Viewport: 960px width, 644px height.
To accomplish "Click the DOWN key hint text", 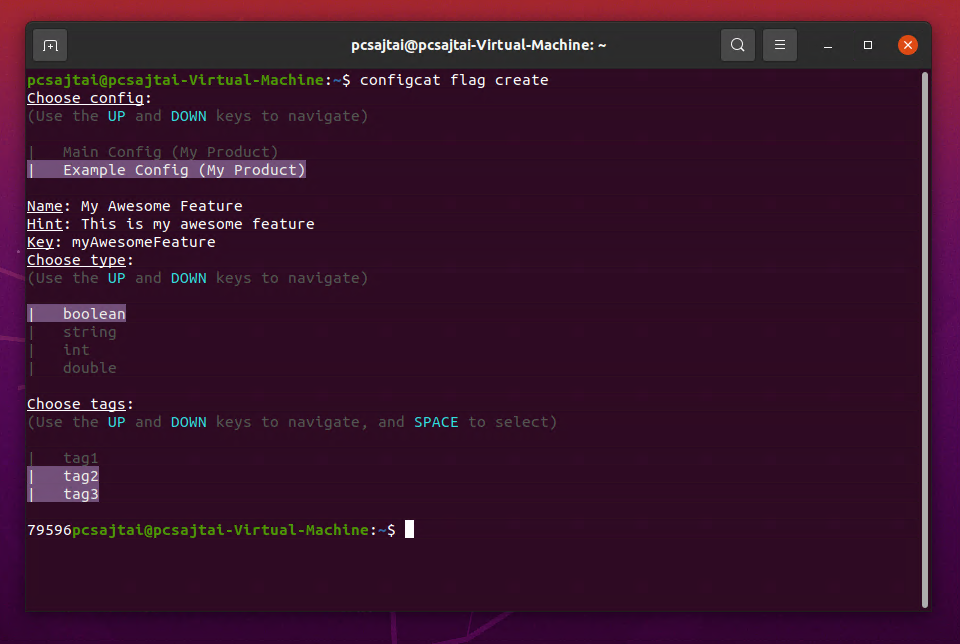I will [189, 115].
